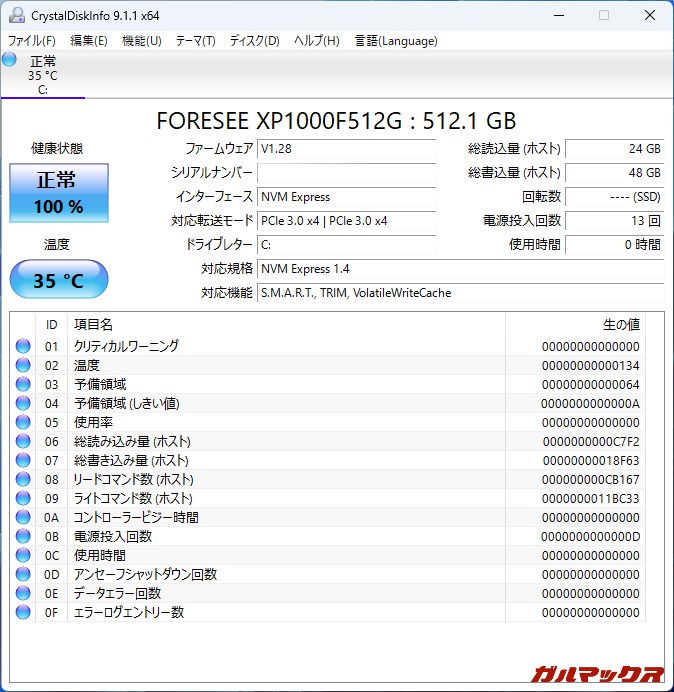674x692 pixels.
Task: Click status orb beside 温度 attribute row
Action: pos(23,366)
